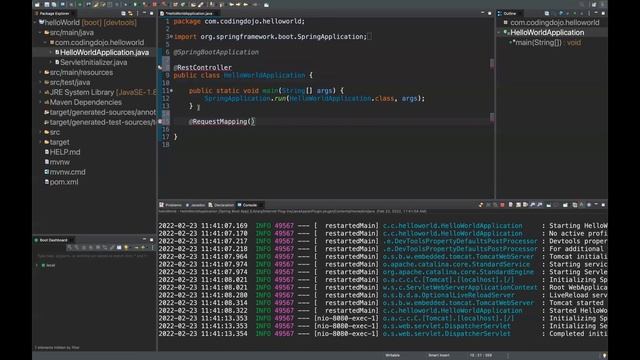This screenshot has width=640, height=360.
Task: Select com.codingdojo.helloworld in Outline
Action: point(554,22)
